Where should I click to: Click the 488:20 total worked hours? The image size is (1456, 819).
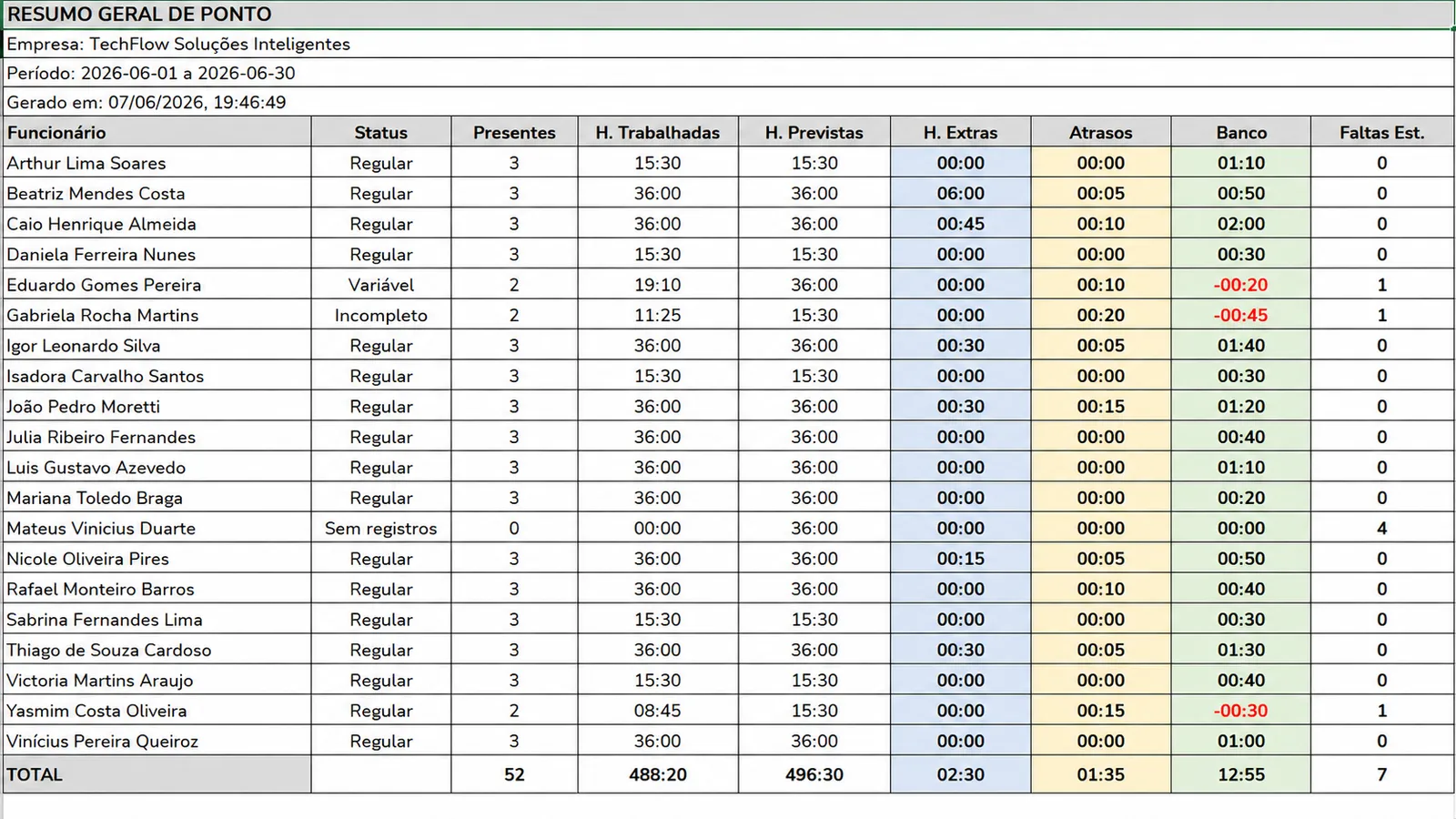(658, 774)
